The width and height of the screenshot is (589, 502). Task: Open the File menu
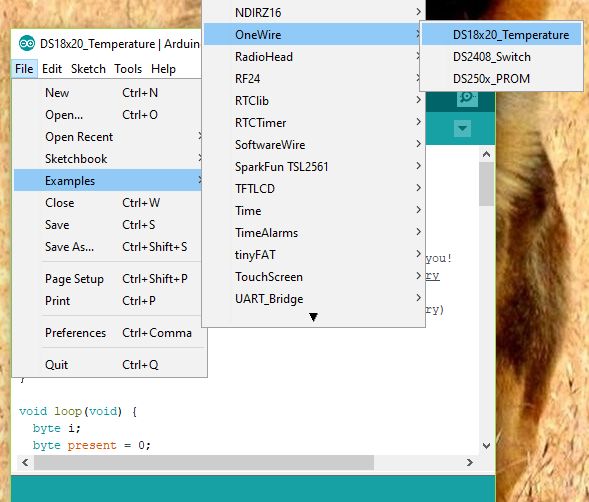(x=24, y=69)
